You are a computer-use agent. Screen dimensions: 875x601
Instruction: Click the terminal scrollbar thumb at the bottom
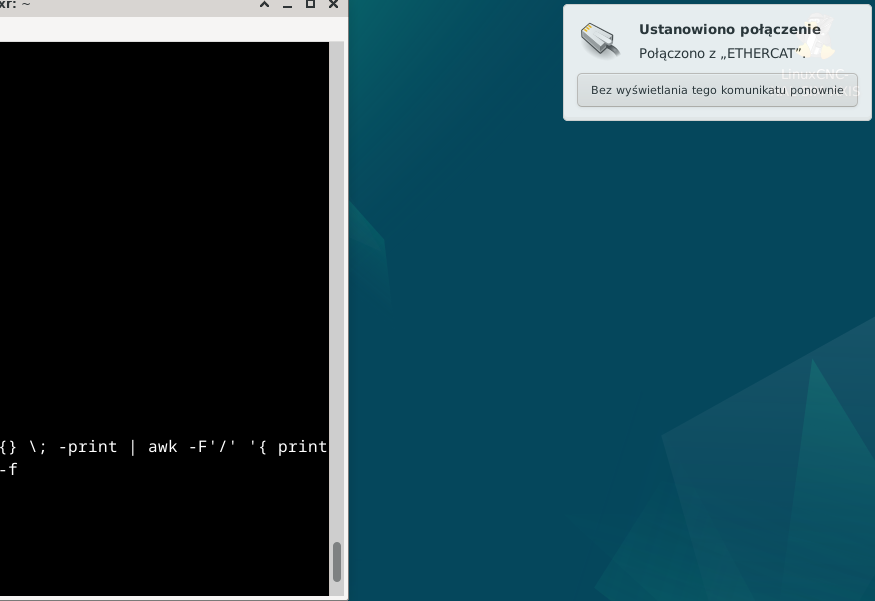pyautogui.click(x=337, y=561)
